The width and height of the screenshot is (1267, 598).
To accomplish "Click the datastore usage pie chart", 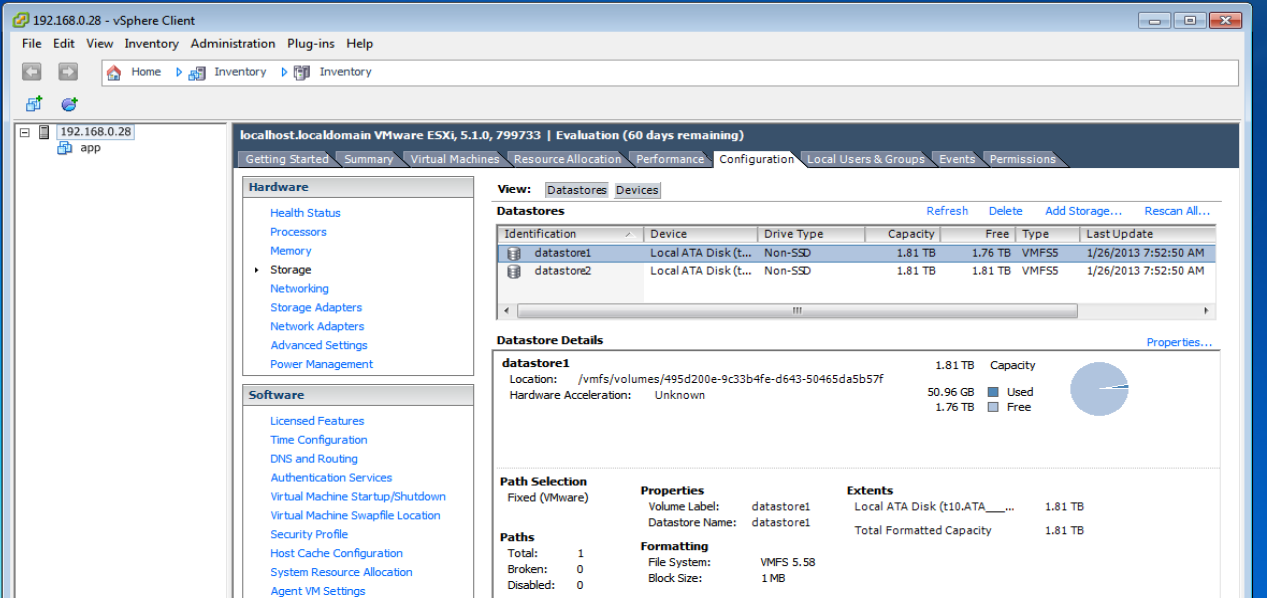I will click(1099, 388).
